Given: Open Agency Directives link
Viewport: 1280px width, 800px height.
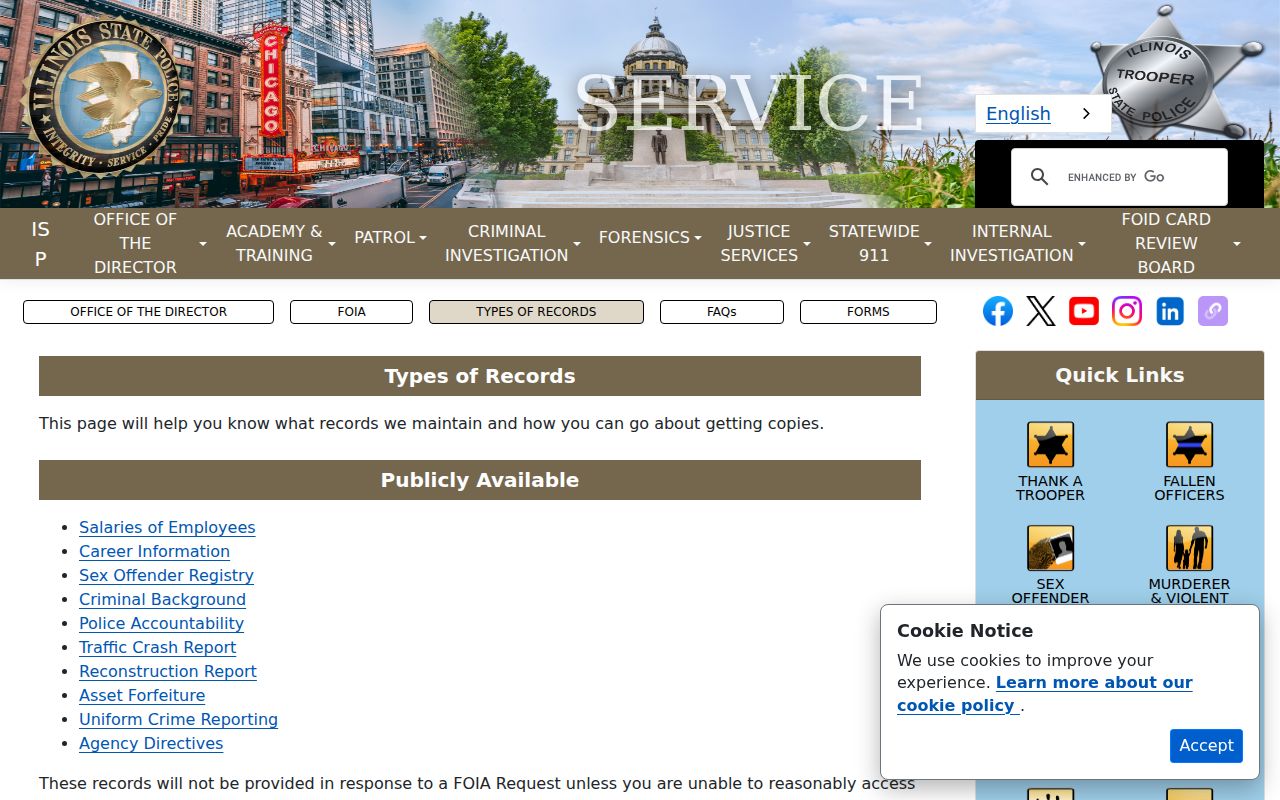Looking at the screenshot, I should click(151, 744).
